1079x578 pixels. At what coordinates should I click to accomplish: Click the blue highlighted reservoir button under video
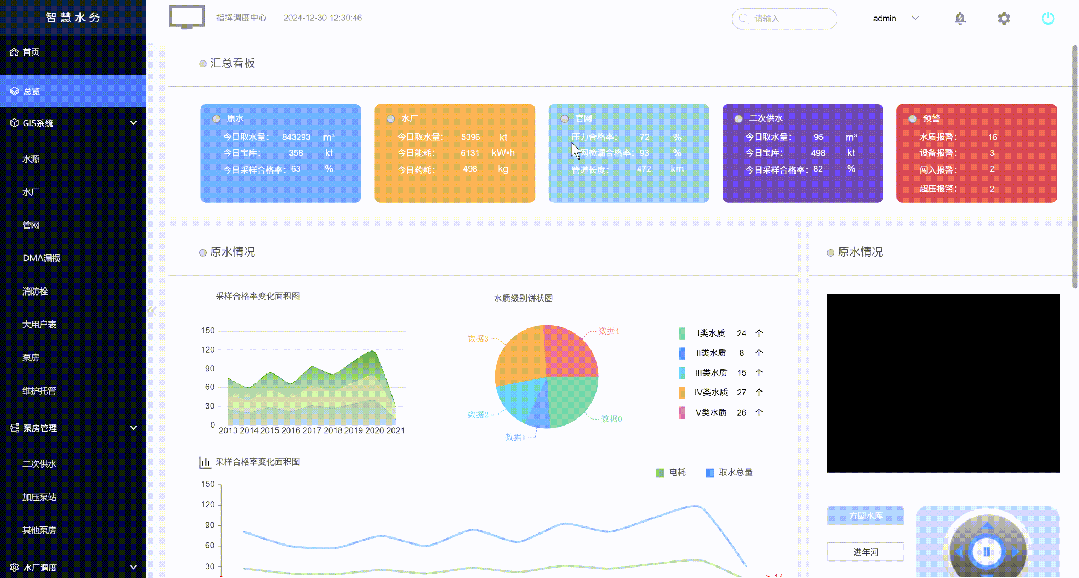point(865,515)
